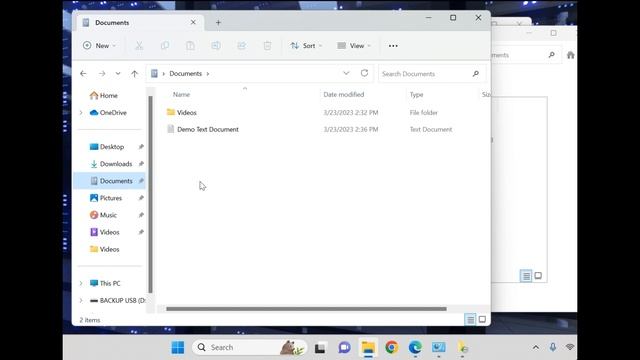Go forward with the forward arrow
640x360 pixels.
[102, 73]
